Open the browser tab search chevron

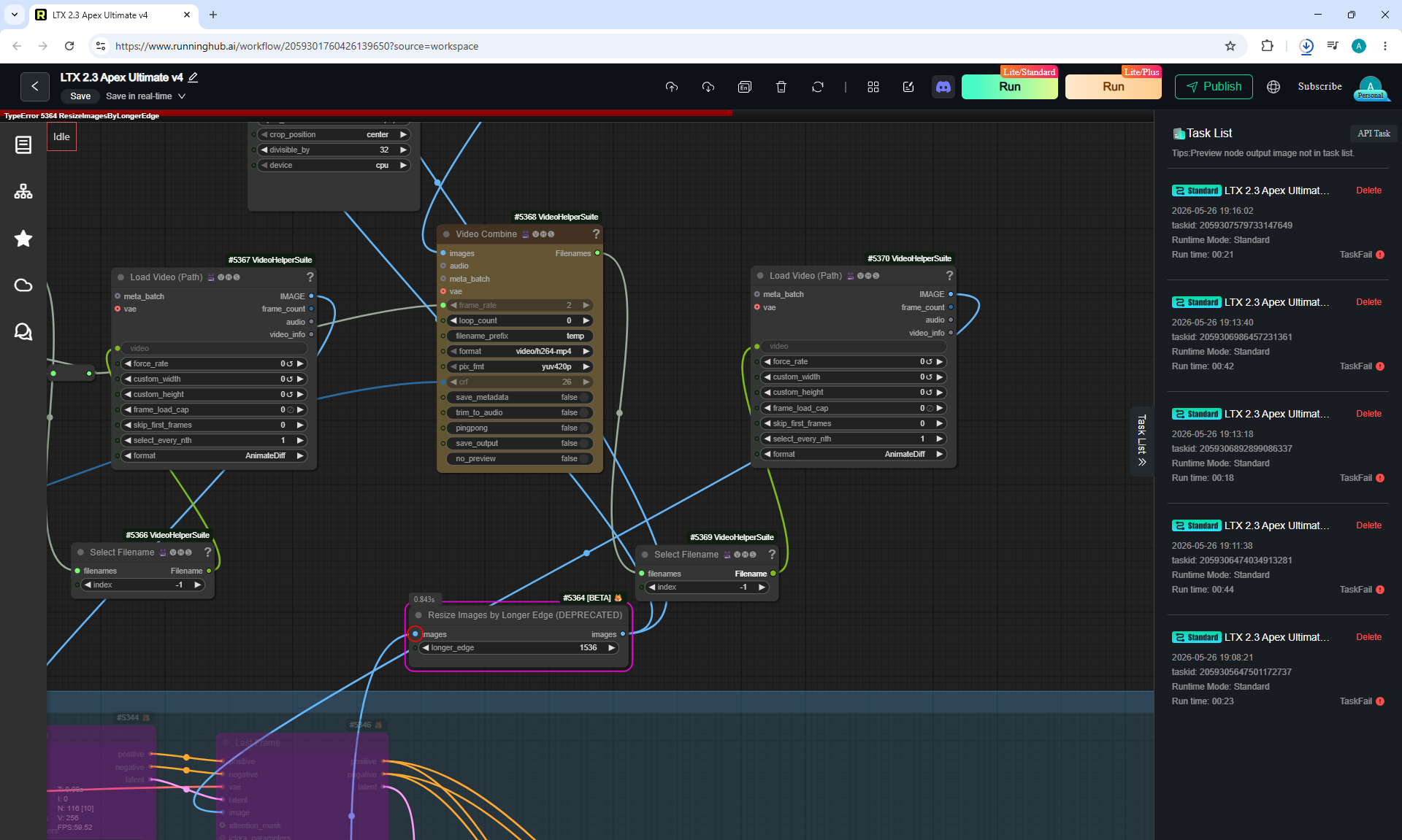click(x=15, y=15)
